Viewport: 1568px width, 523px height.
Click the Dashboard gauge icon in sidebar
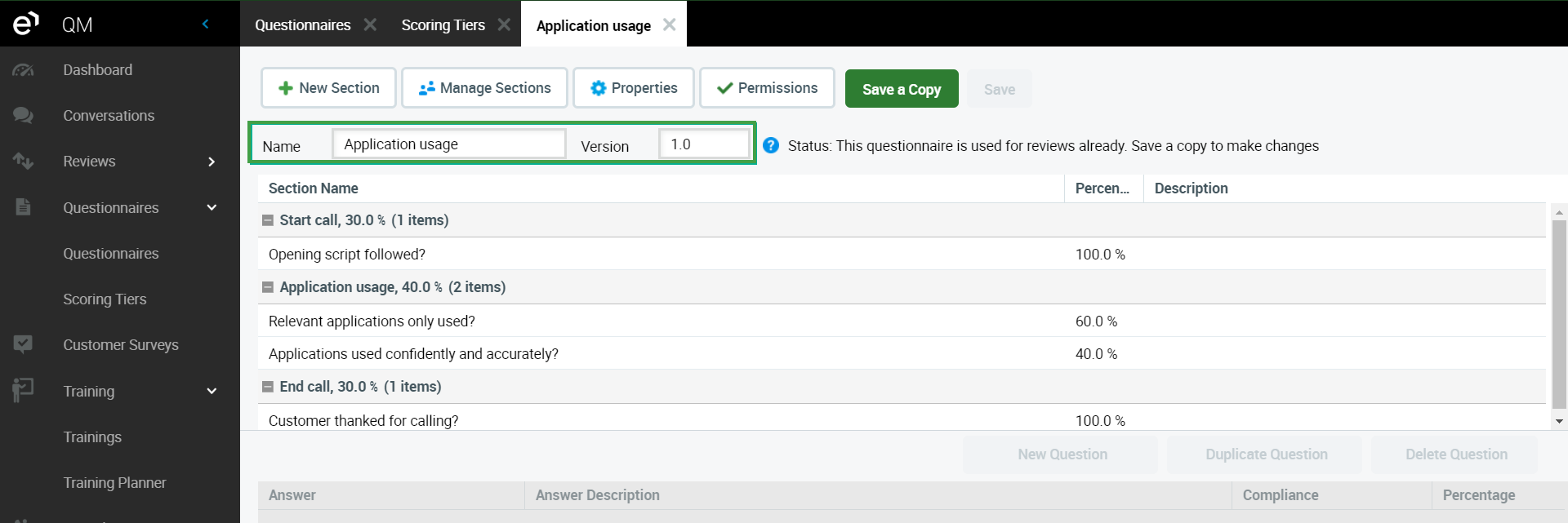tap(23, 70)
